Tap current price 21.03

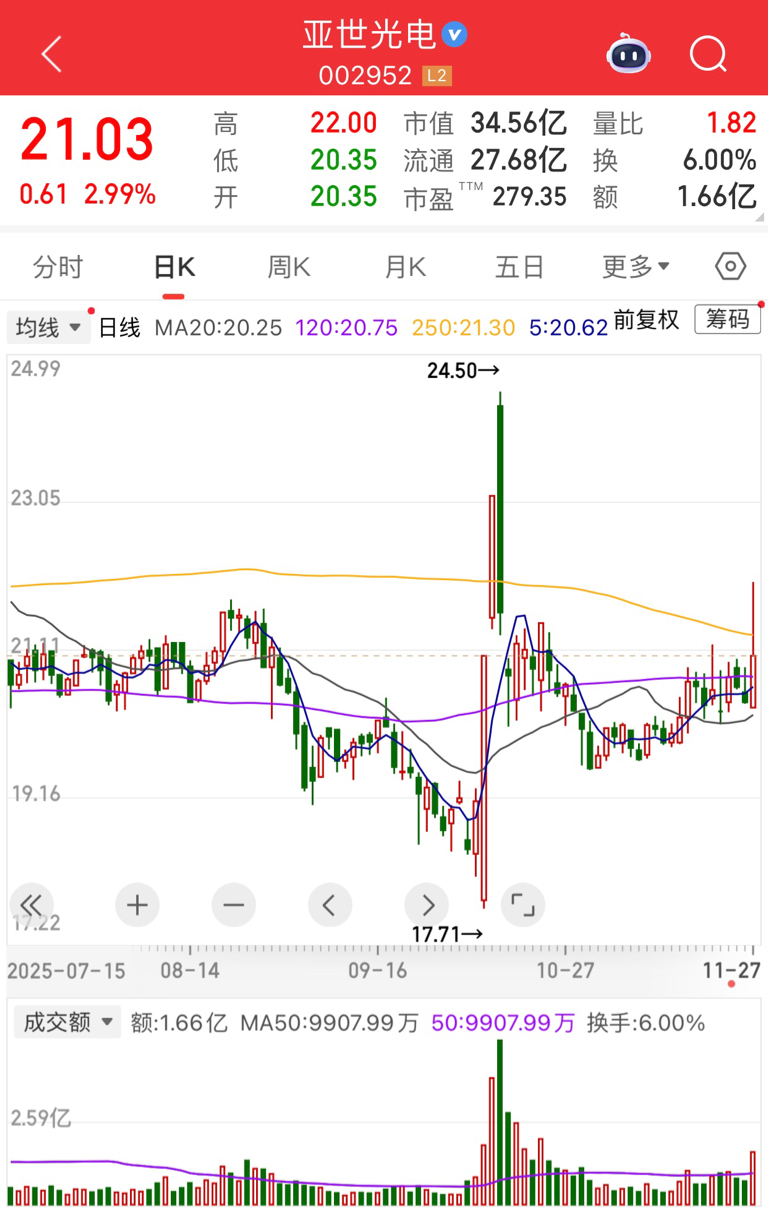[x=87, y=139]
